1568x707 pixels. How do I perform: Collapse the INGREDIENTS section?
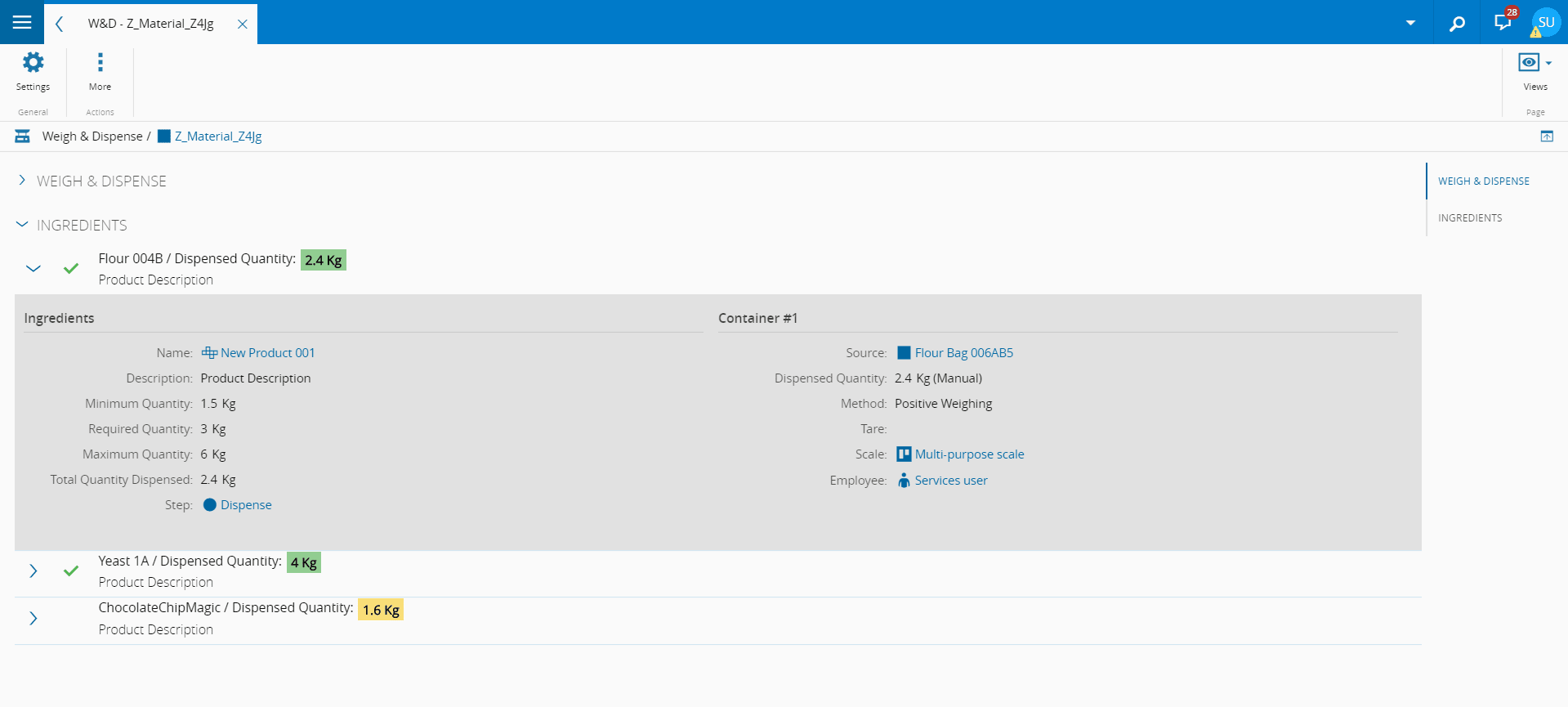pos(22,224)
